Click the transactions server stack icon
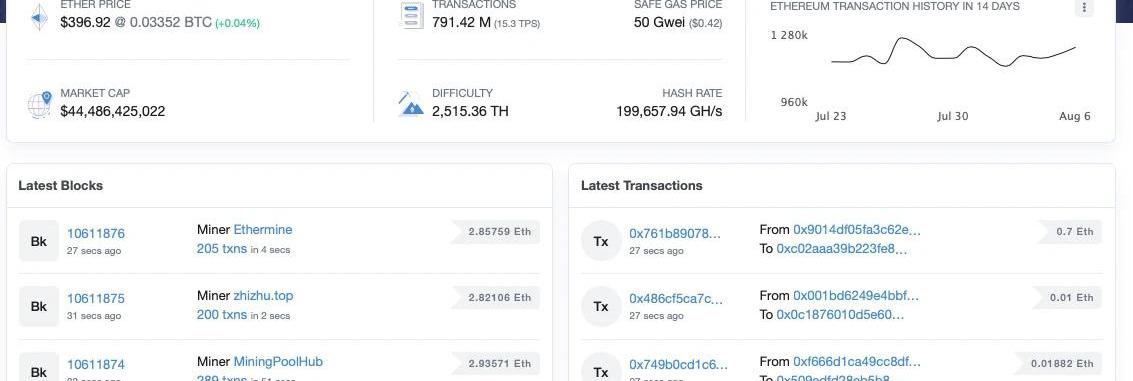 tap(411, 16)
